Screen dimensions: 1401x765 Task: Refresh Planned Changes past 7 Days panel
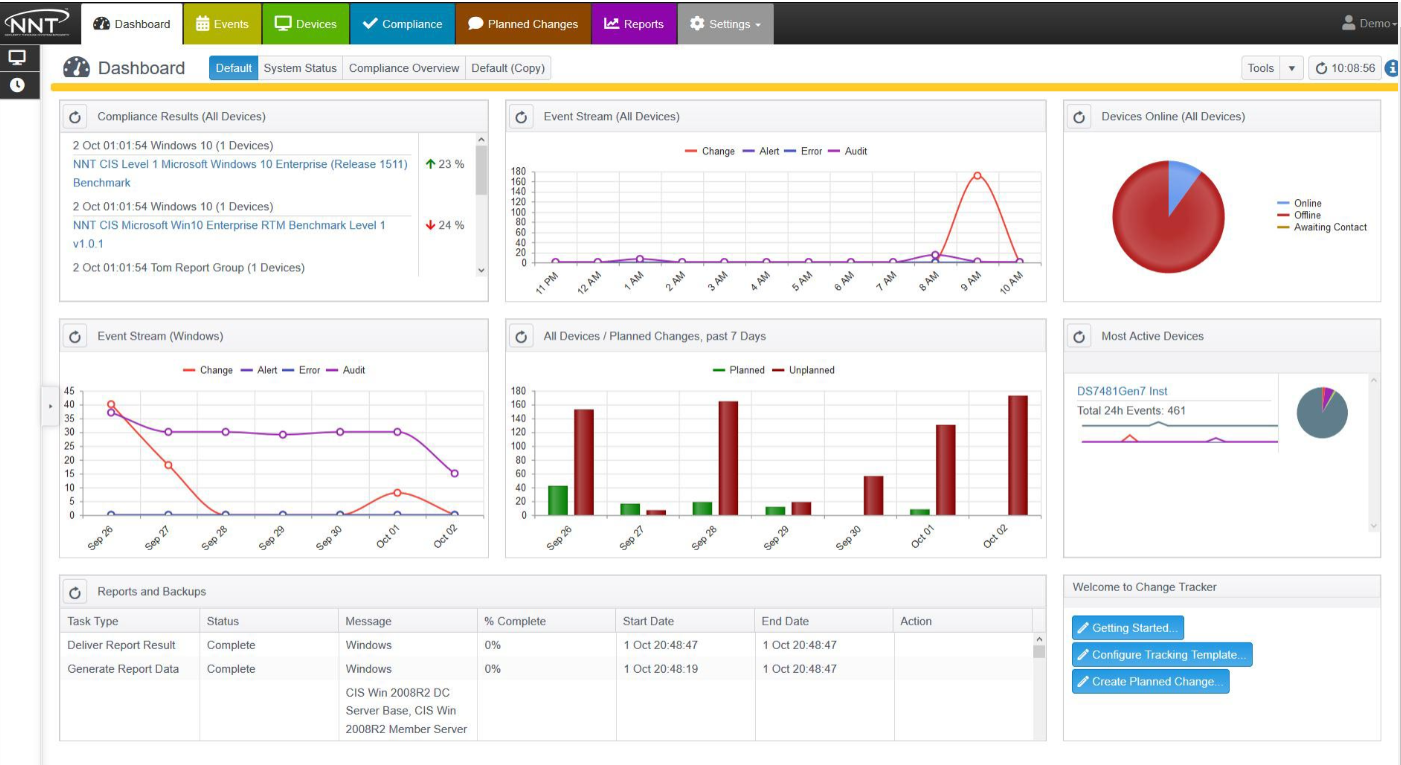521,337
